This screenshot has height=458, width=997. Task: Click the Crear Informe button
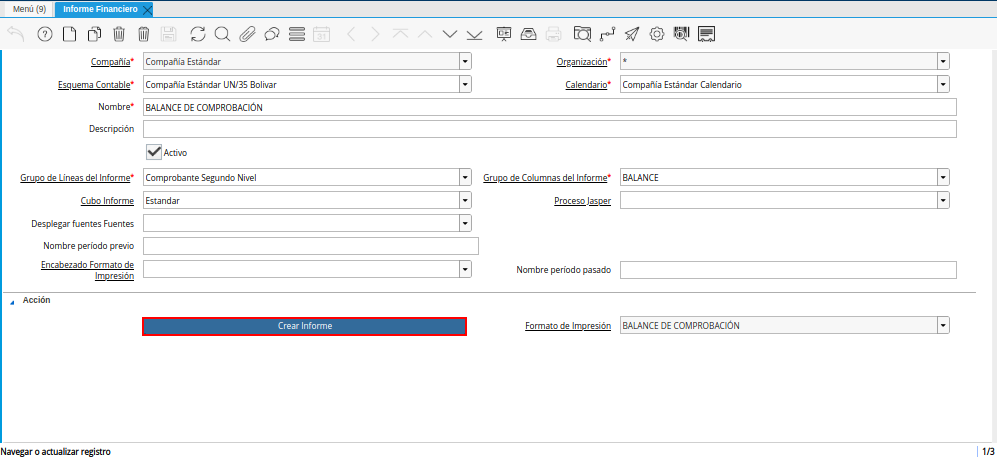304,326
